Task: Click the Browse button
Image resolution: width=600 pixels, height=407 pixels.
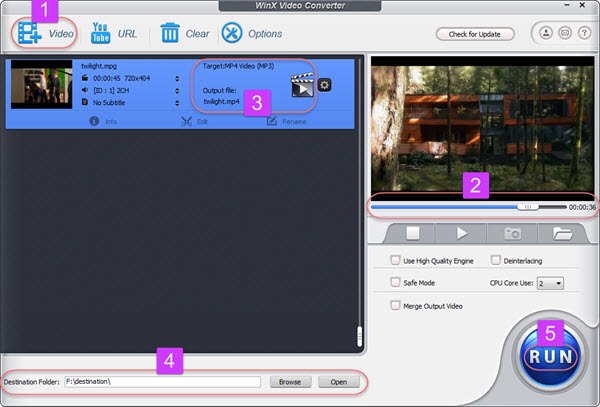Action: coord(290,382)
